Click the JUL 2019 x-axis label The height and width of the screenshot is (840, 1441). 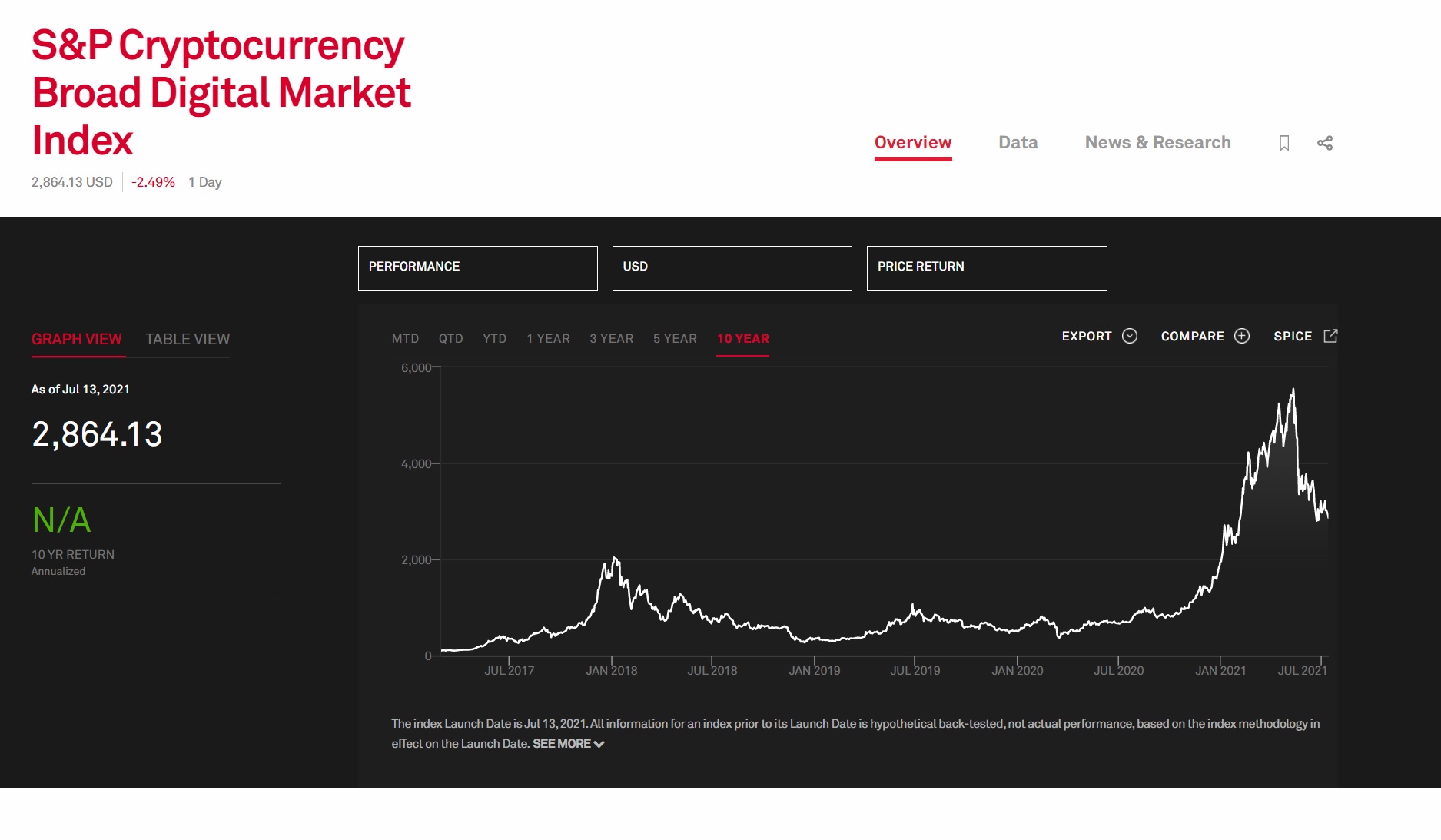915,671
